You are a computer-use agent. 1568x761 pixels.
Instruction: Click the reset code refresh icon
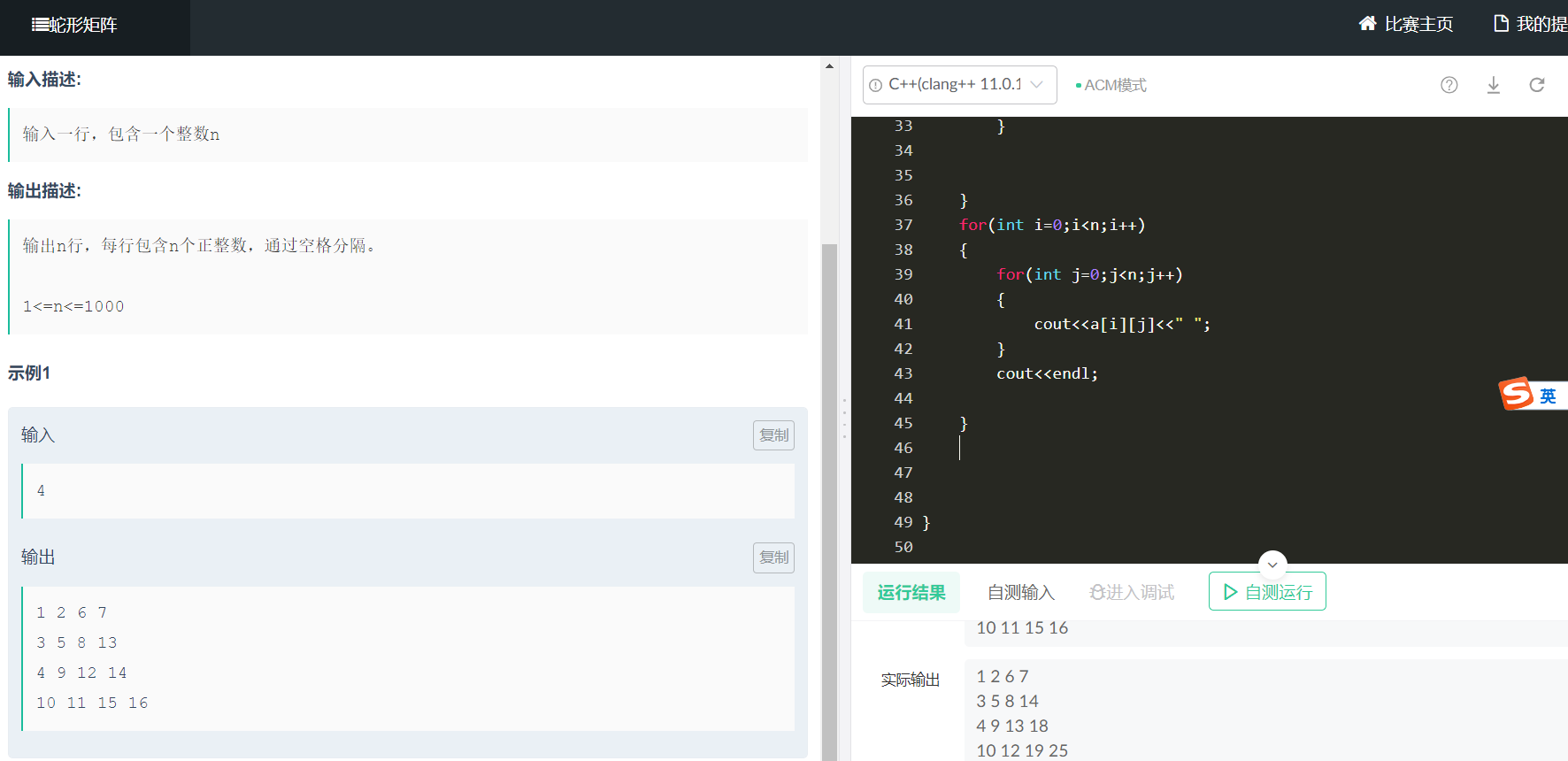[1537, 85]
